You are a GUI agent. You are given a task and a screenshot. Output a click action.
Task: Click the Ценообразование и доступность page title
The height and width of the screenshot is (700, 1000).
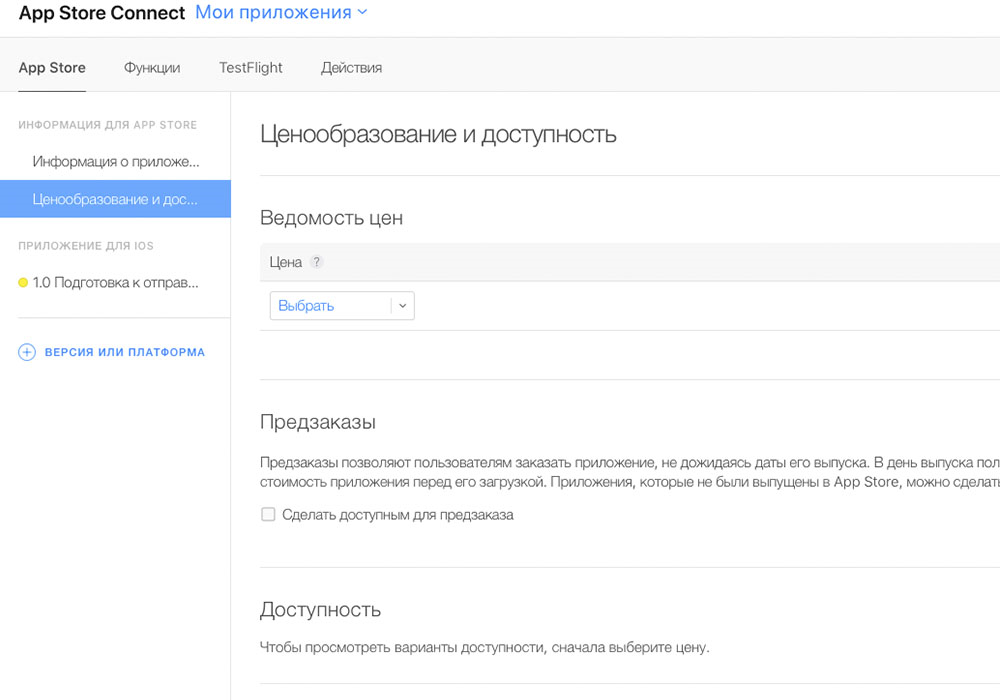click(x=438, y=135)
